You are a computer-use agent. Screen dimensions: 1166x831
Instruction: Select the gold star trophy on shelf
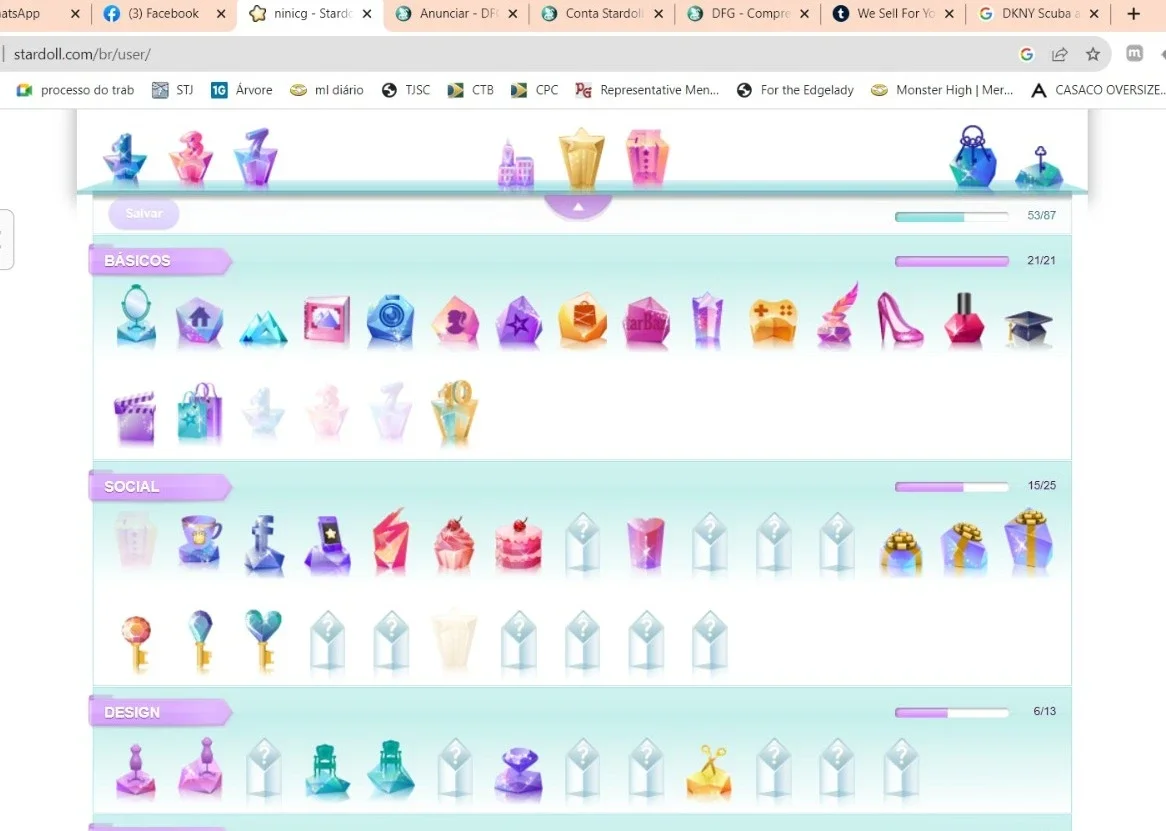tap(582, 158)
